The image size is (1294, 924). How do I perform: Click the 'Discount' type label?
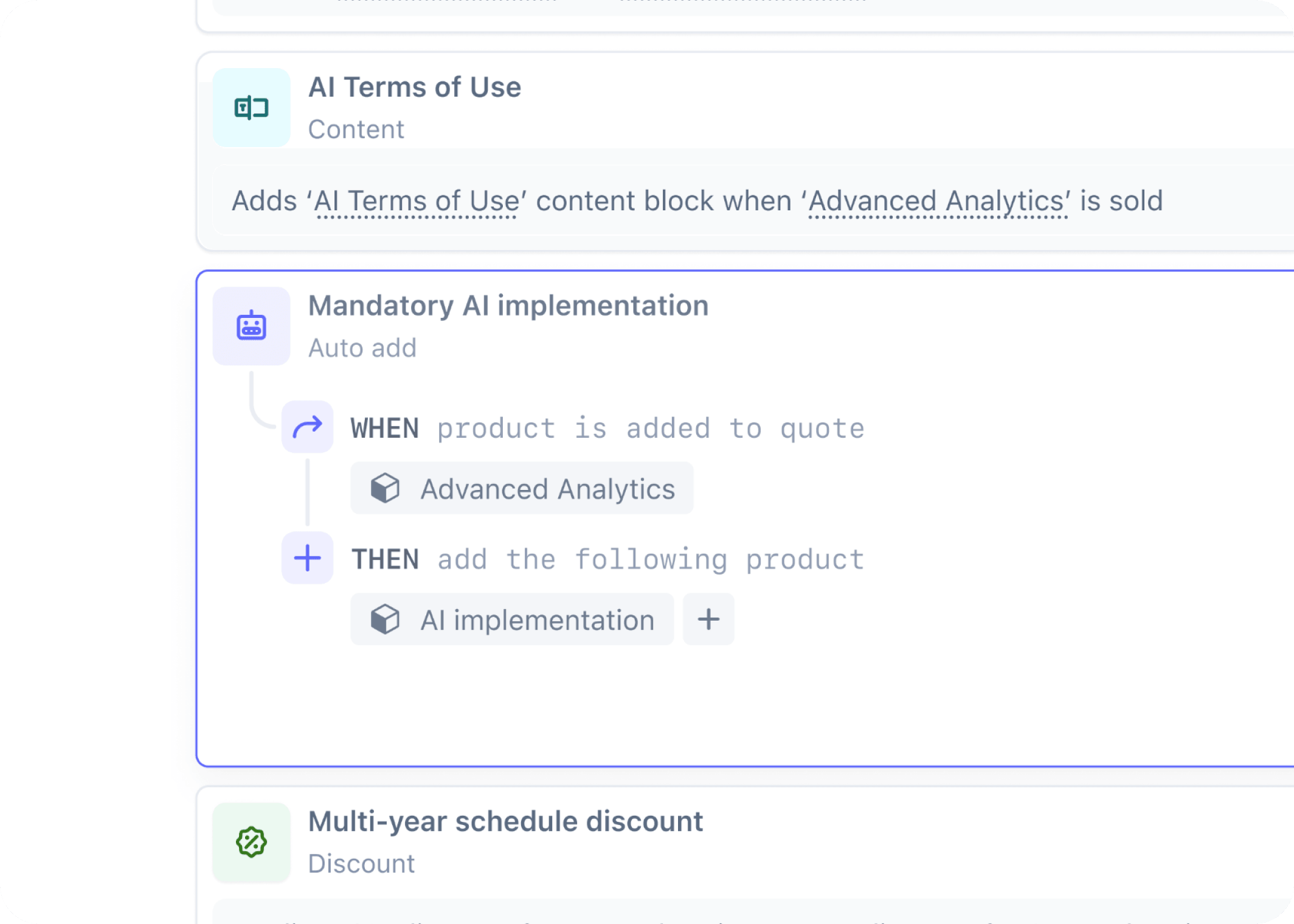[x=361, y=864]
